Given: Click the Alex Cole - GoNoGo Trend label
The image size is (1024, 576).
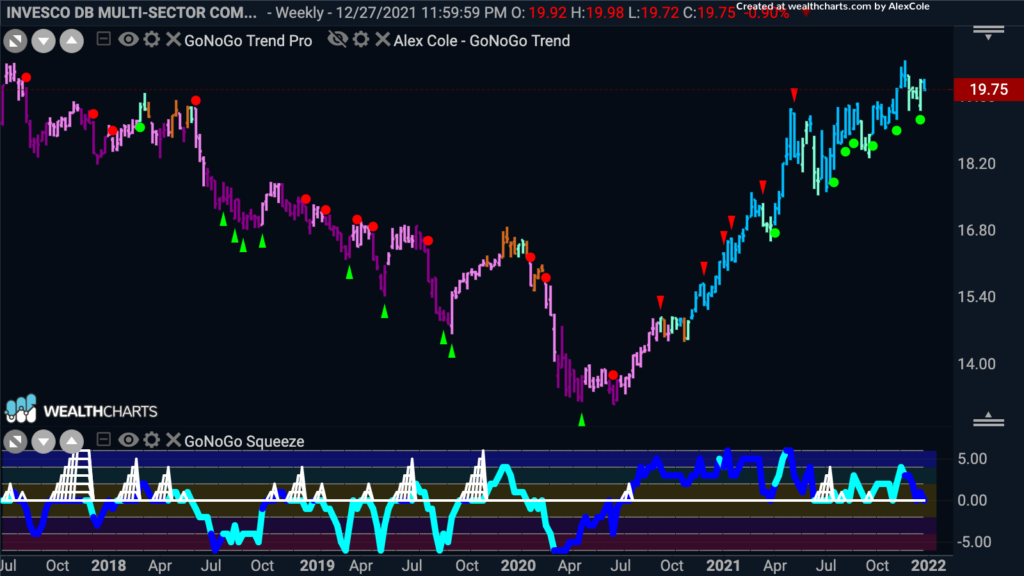Looking at the screenshot, I should 482,40.
